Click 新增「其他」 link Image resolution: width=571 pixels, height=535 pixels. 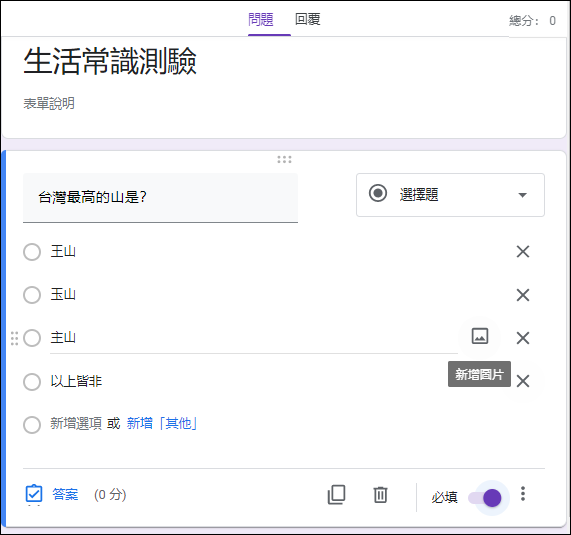[x=162, y=424]
